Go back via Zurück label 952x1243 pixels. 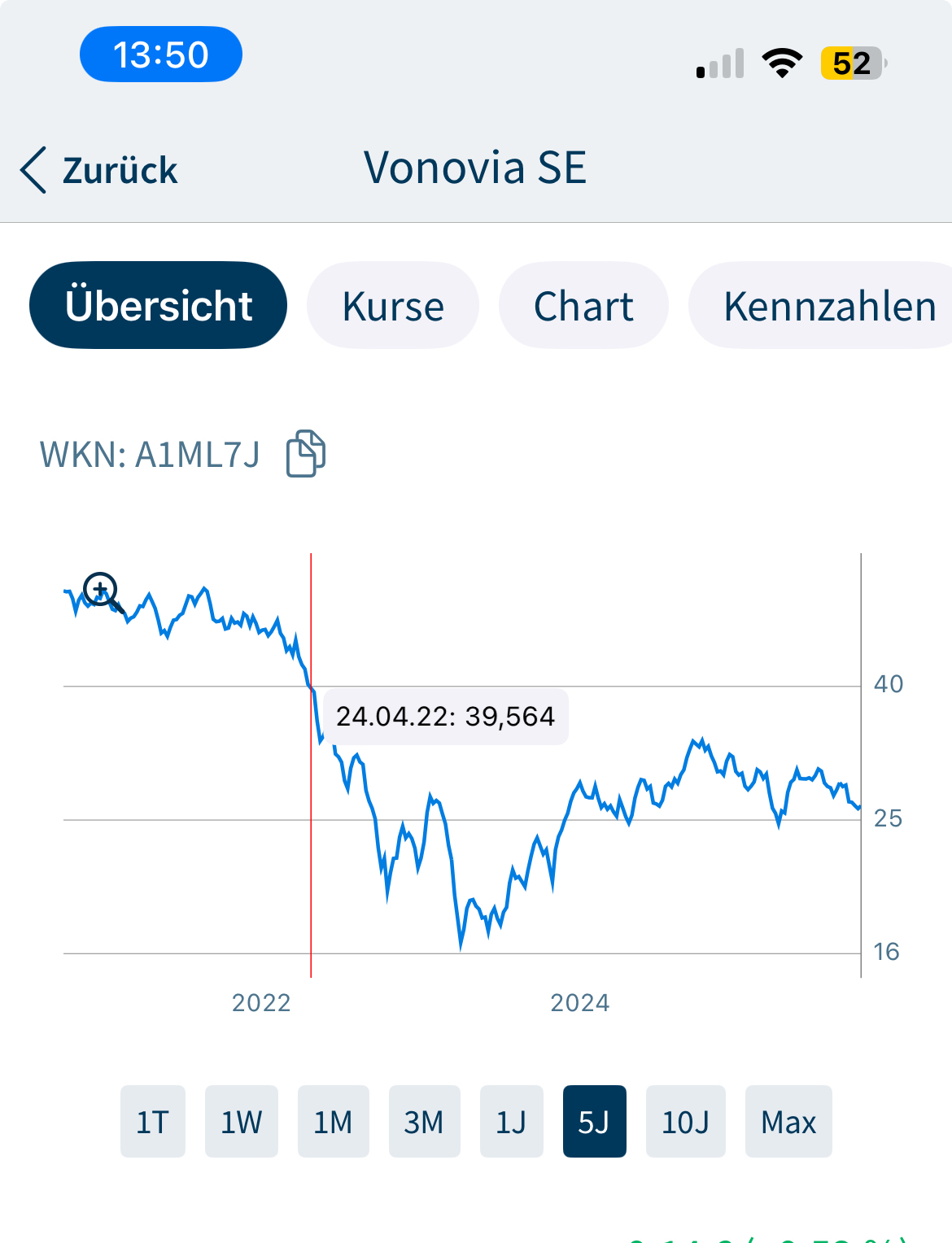pos(120,171)
